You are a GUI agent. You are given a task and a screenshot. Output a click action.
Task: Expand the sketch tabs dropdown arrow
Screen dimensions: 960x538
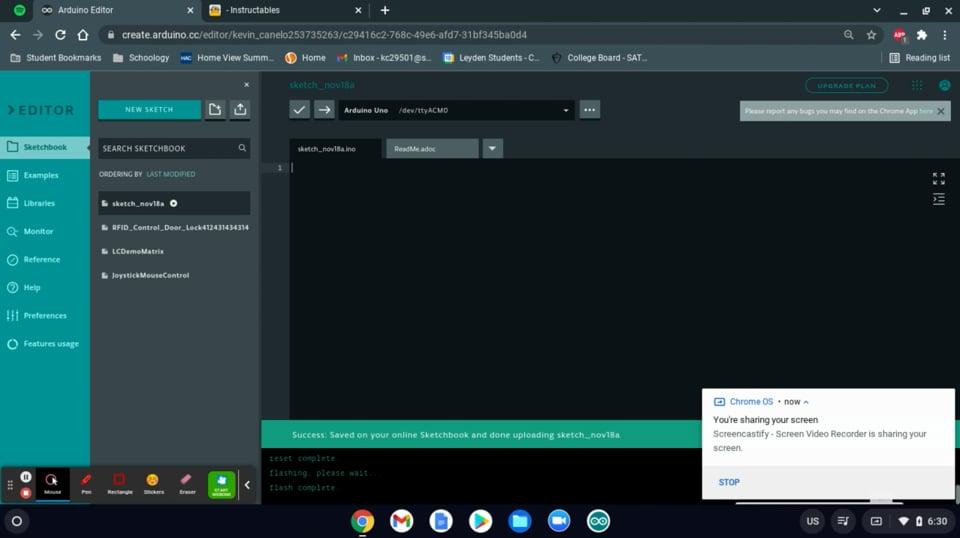pyautogui.click(x=492, y=148)
